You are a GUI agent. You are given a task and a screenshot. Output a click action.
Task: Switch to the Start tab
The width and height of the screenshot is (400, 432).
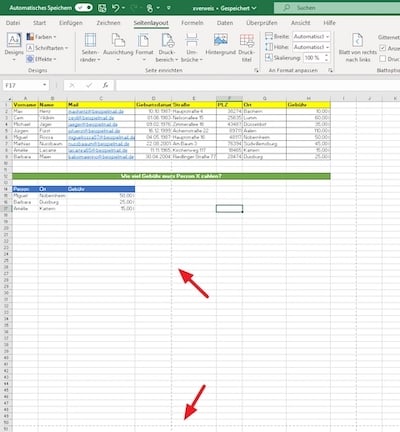click(39, 23)
